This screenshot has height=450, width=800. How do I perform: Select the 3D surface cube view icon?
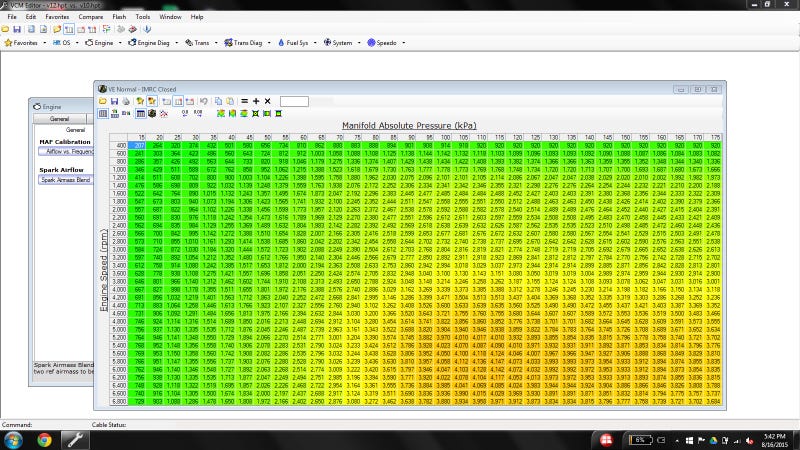coord(152,113)
